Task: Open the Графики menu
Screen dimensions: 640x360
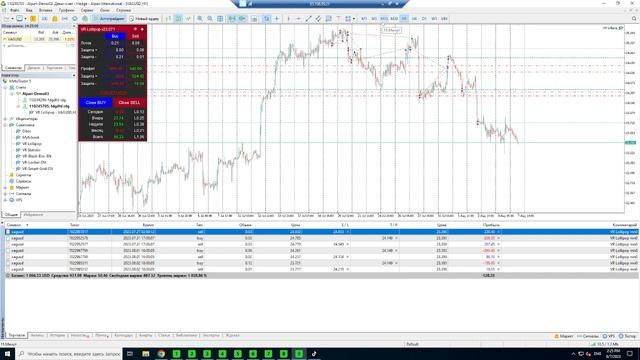Action: tap(66, 10)
